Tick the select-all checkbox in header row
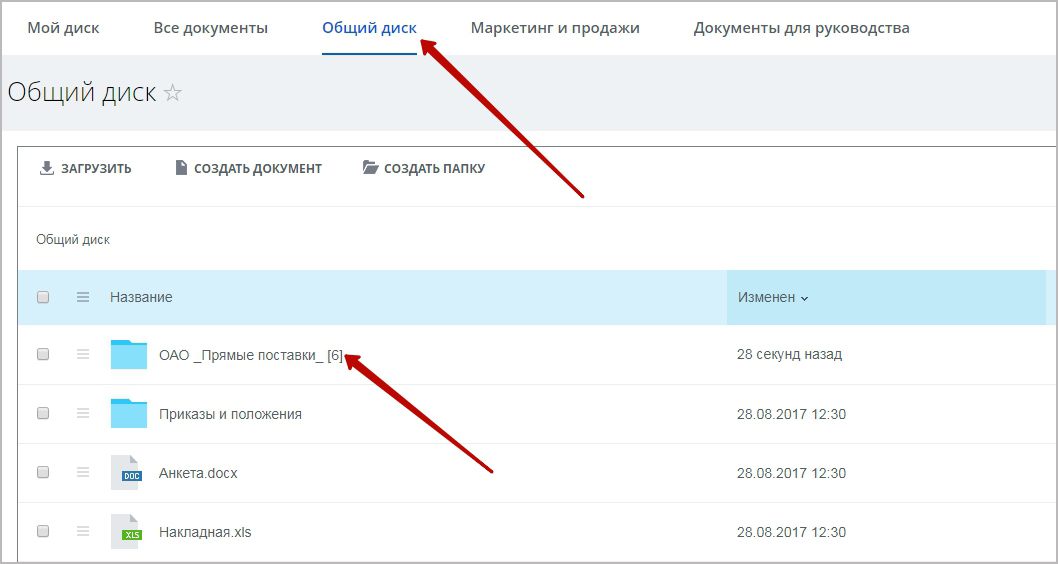1058x564 pixels. [43, 297]
